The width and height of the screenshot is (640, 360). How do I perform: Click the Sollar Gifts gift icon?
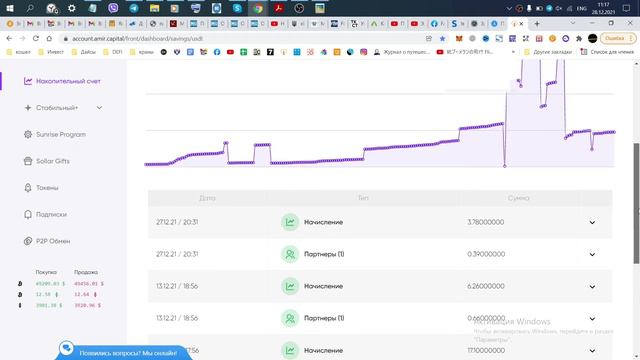tap(28, 161)
